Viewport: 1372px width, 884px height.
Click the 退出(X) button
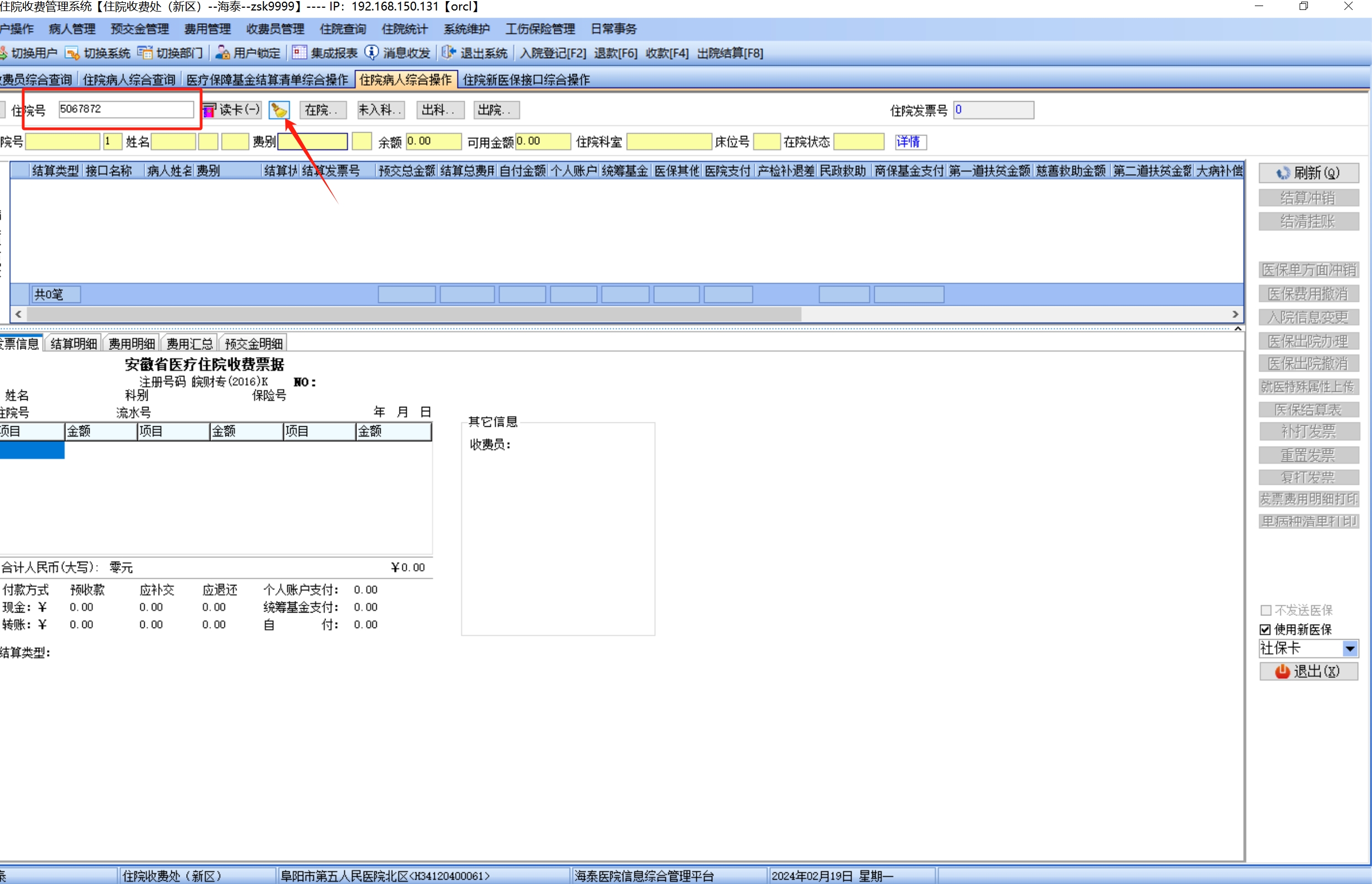1308,671
